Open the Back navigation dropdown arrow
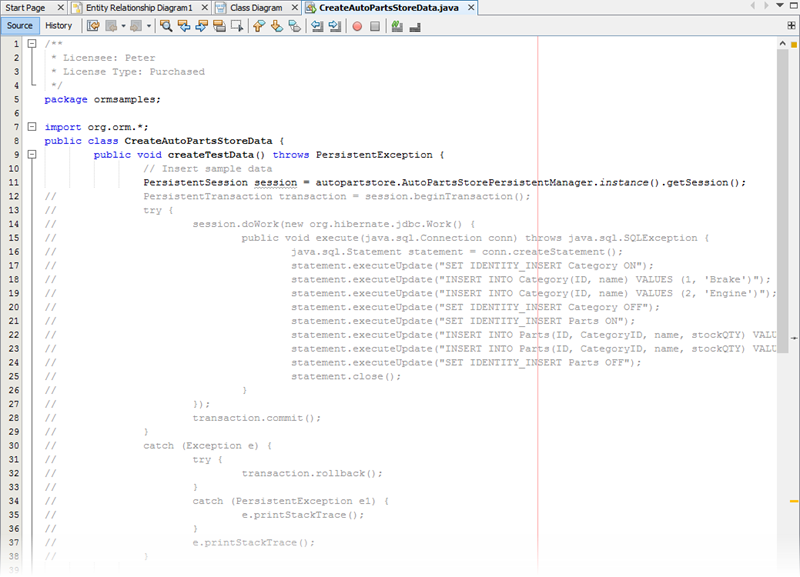 coord(124,26)
